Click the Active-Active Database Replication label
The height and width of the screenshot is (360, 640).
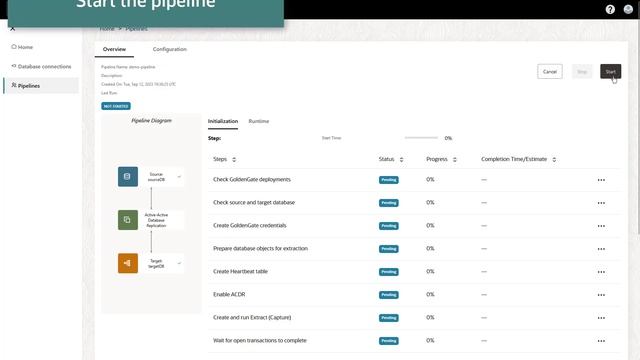(x=156, y=220)
